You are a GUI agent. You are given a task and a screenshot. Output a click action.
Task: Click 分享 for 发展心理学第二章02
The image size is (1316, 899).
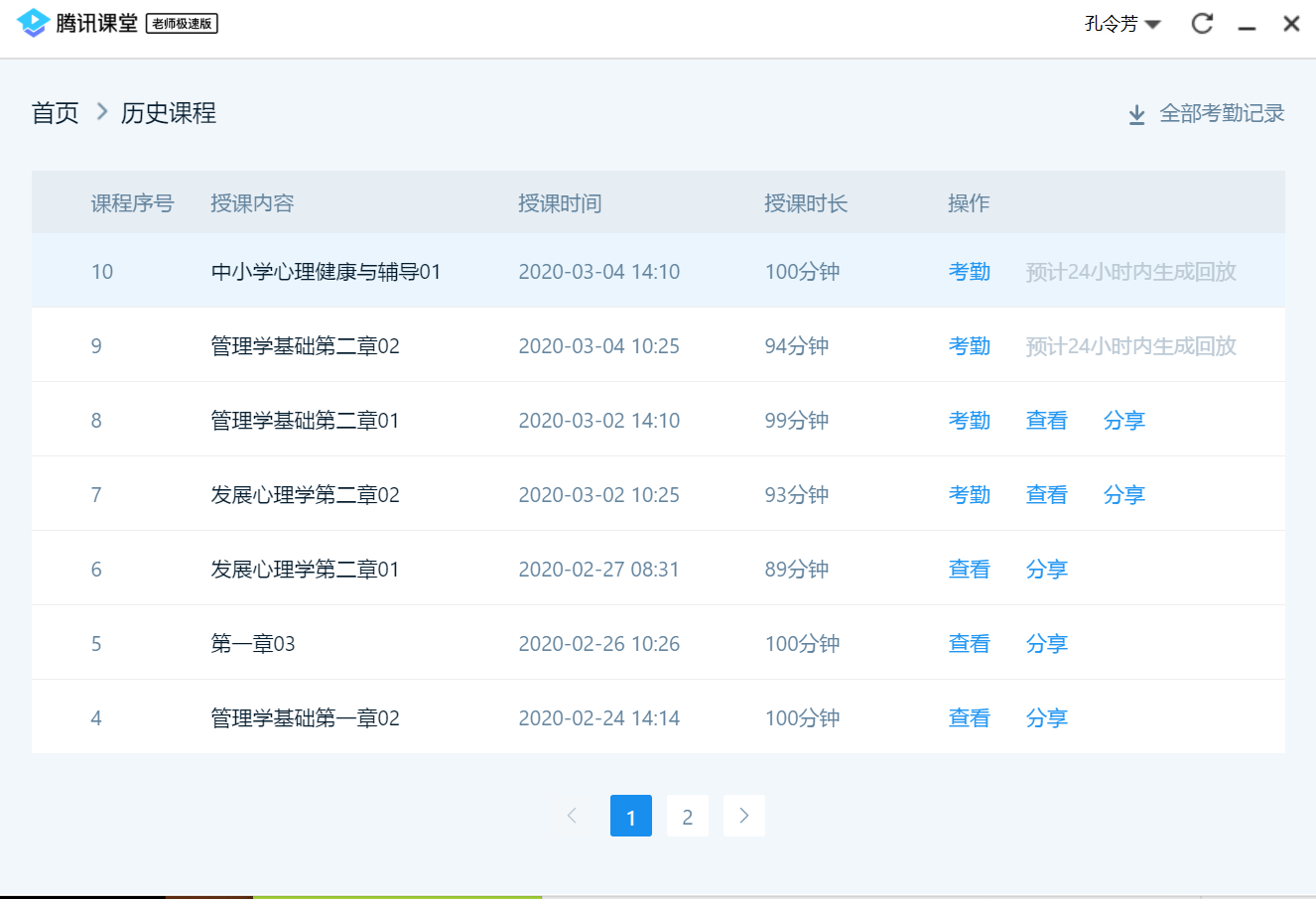pos(1123,495)
